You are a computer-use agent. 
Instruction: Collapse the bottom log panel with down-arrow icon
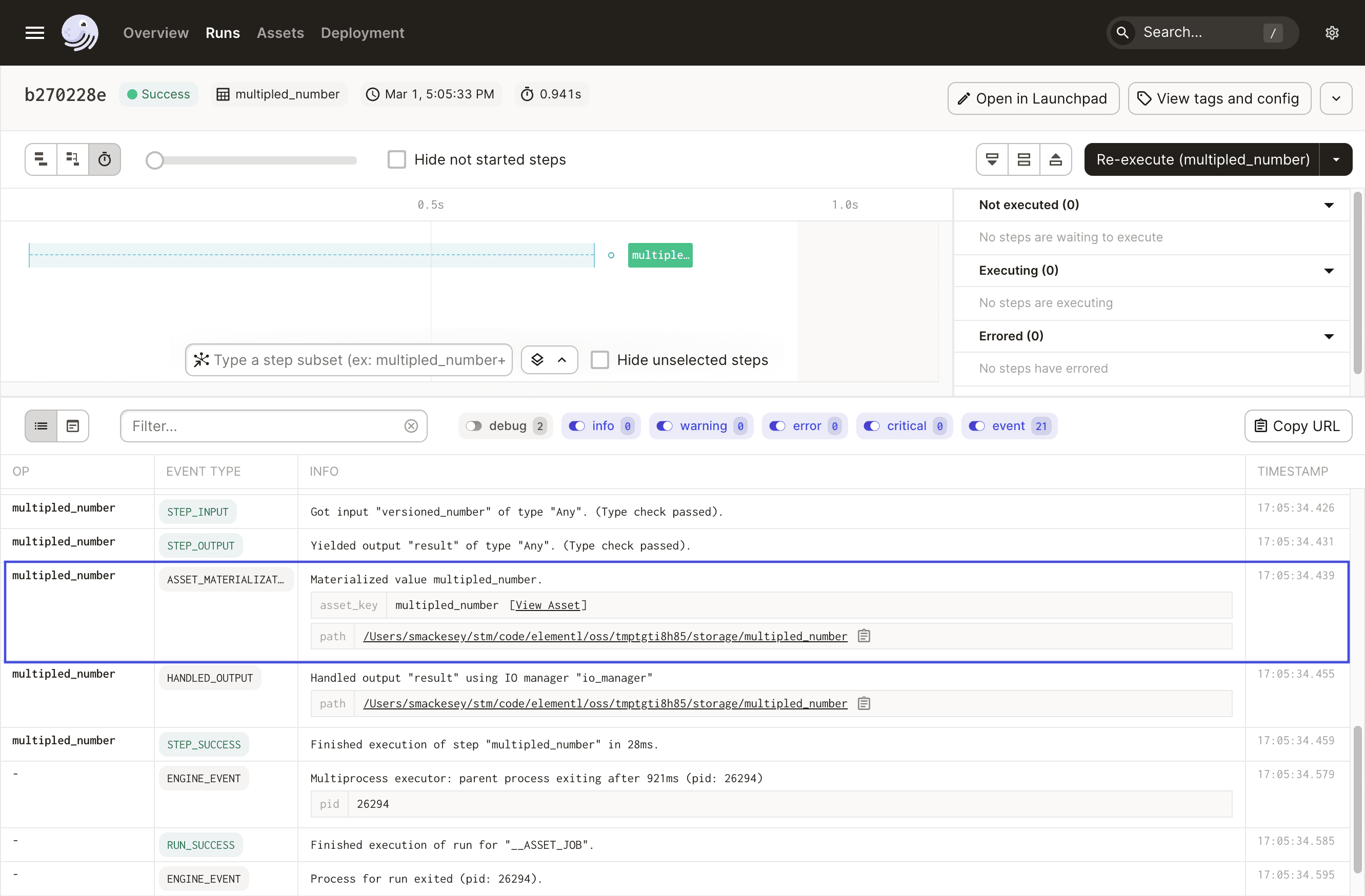click(x=992, y=159)
